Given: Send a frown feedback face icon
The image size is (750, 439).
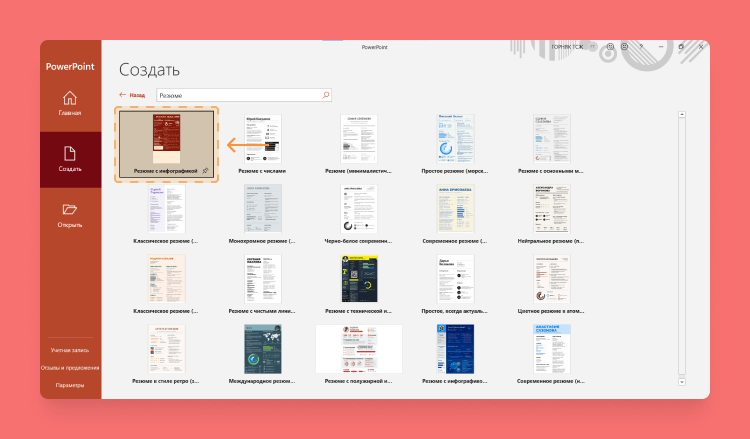Looking at the screenshot, I should 625,47.
